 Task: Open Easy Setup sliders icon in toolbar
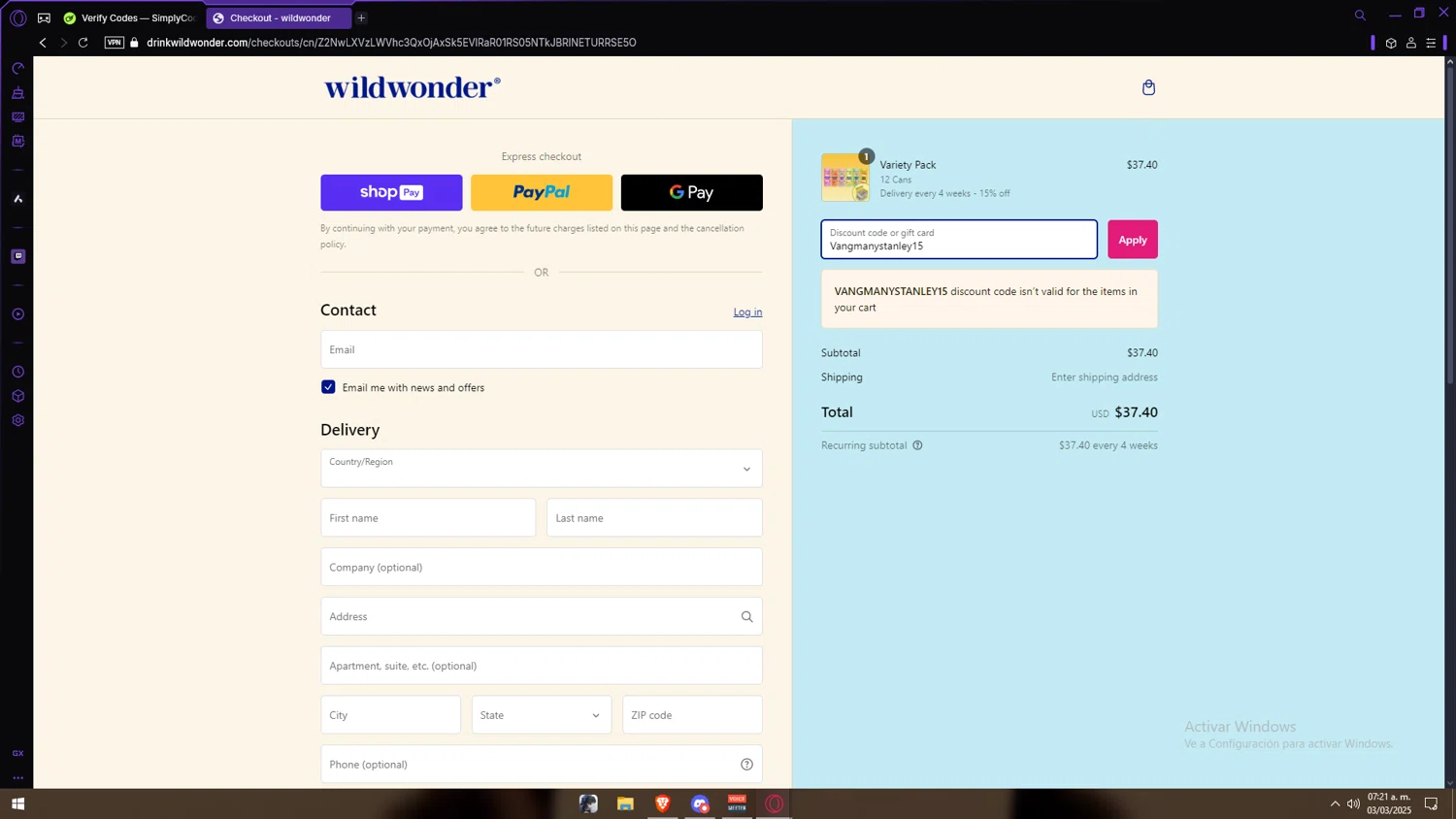click(x=1431, y=43)
